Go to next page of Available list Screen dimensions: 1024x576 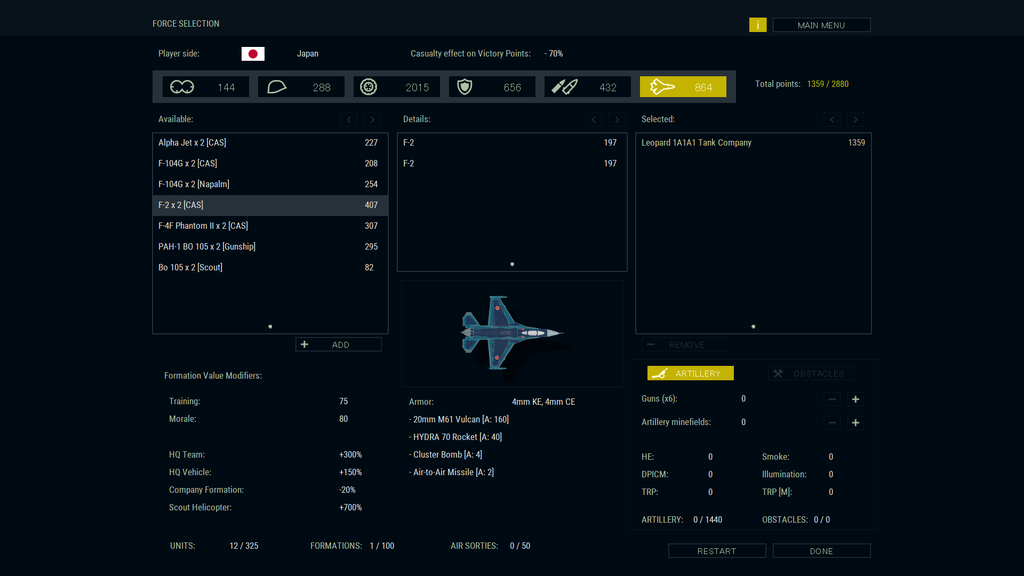point(372,120)
